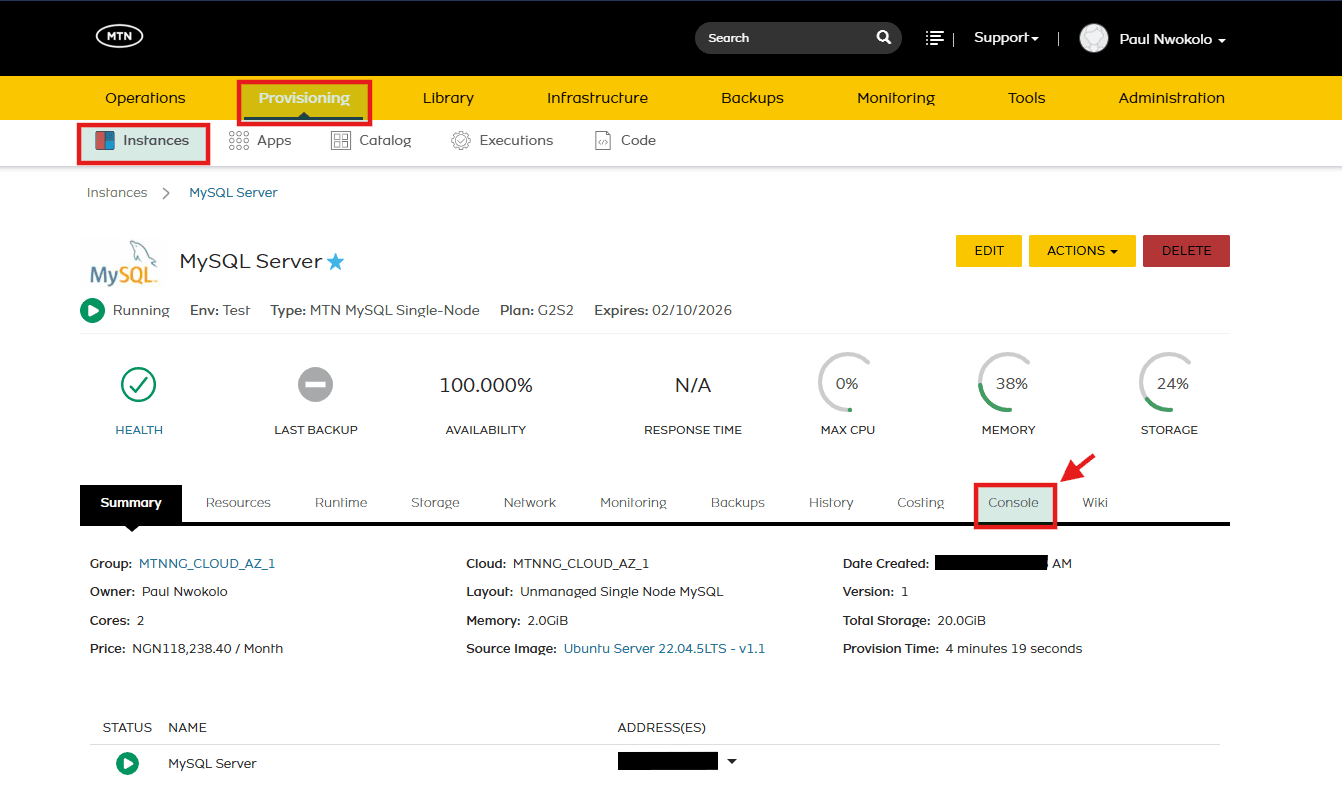Toggle the favorite star for MySQL Server
Viewport: 1342px width, 790px height.
tap(336, 262)
